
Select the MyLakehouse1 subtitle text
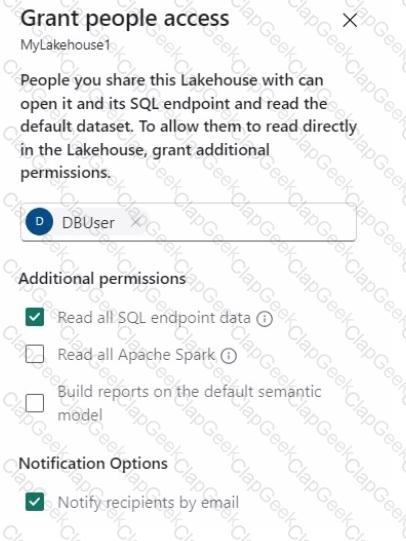(65, 45)
